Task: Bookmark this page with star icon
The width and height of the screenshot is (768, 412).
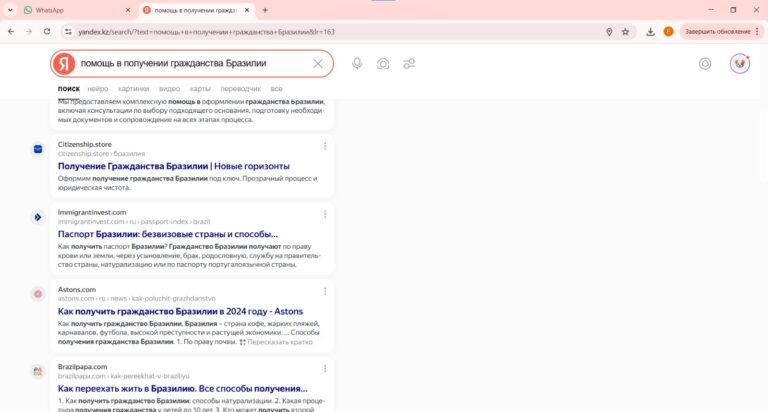Action: (626, 31)
